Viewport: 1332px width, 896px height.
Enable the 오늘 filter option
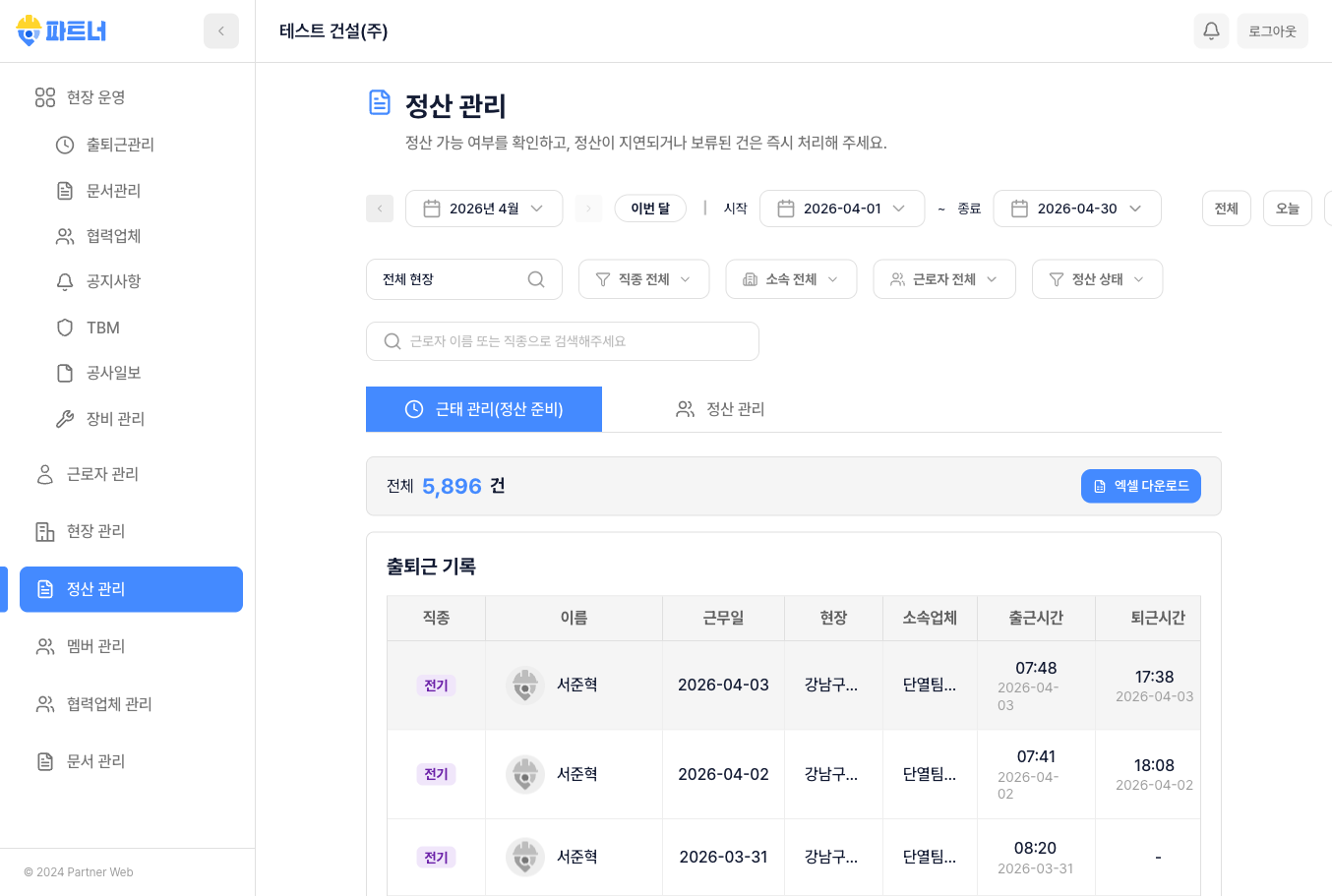1288,208
